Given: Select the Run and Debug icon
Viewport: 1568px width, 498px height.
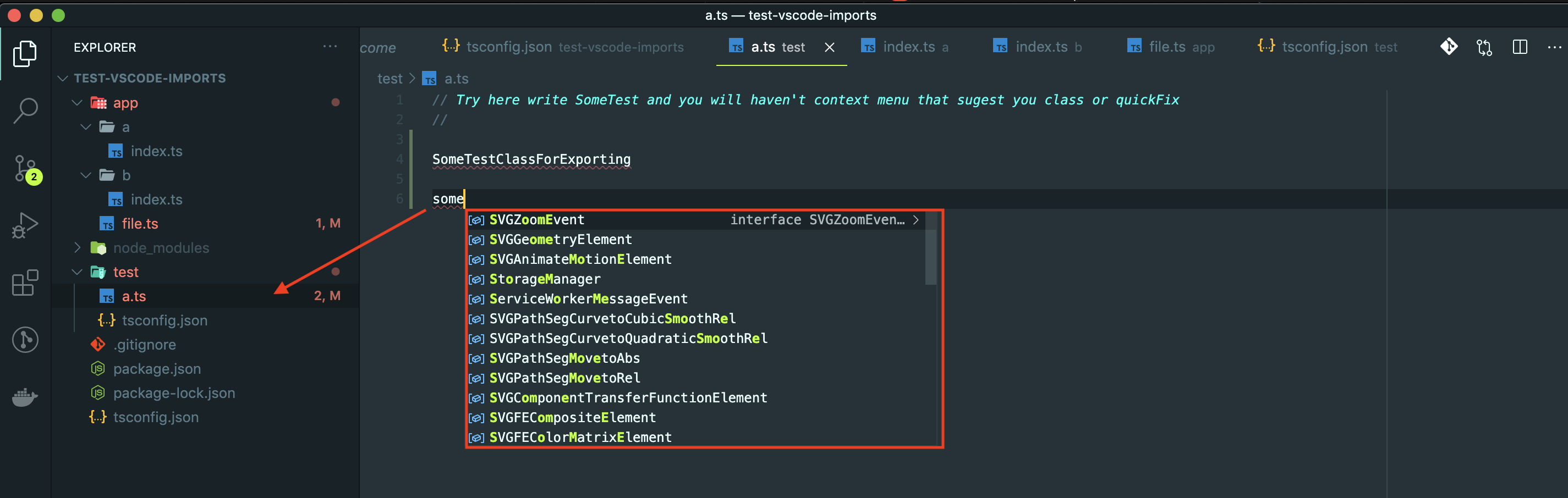Looking at the screenshot, I should pyautogui.click(x=24, y=225).
